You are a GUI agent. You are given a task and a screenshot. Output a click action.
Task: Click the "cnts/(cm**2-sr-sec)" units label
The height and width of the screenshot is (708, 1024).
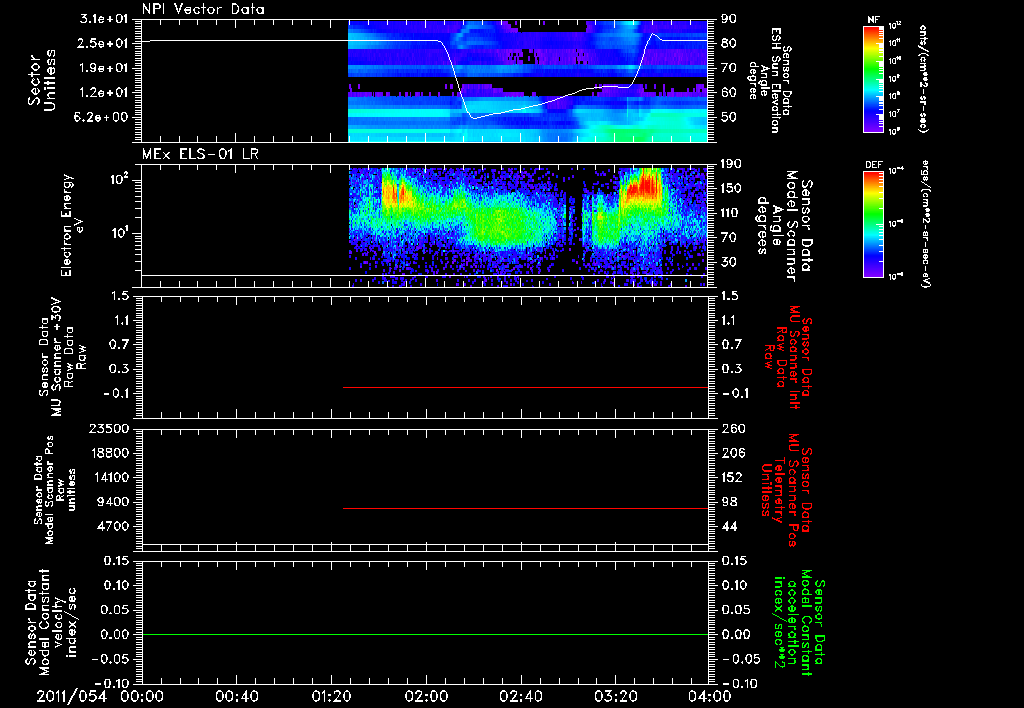922,78
